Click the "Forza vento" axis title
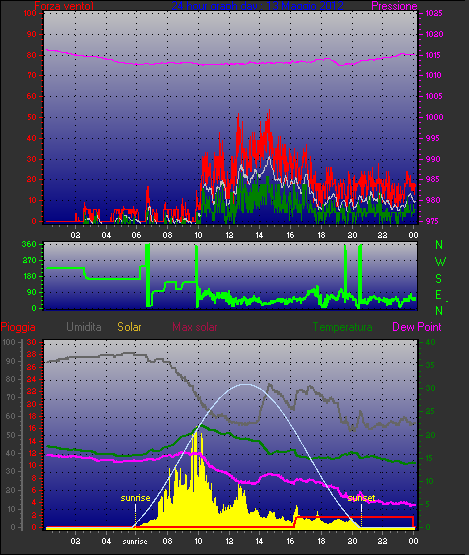This screenshot has height=555, width=469. point(64,6)
